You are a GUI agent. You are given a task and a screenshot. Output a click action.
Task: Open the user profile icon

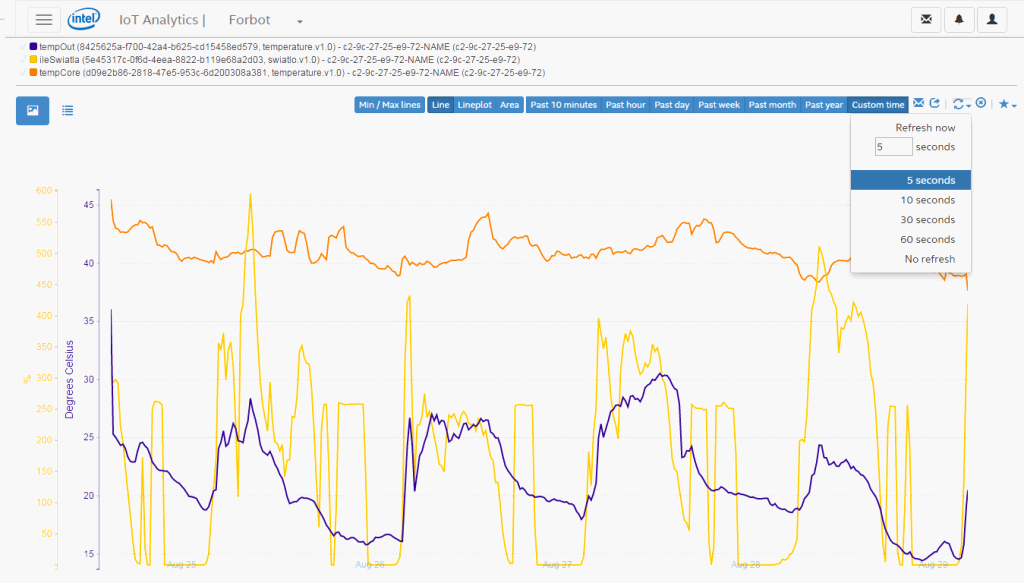(991, 19)
